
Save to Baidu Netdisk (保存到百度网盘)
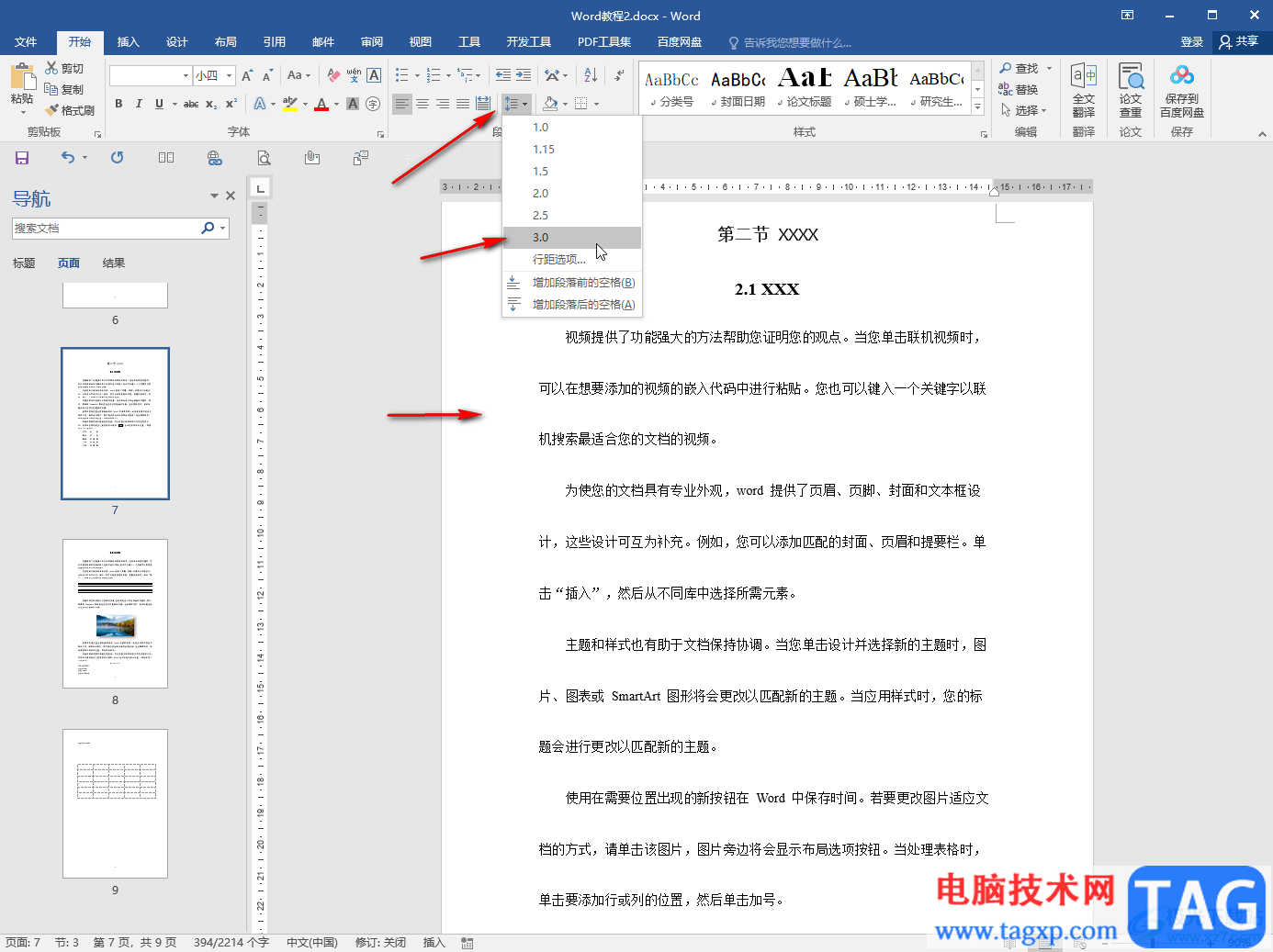[x=1182, y=90]
